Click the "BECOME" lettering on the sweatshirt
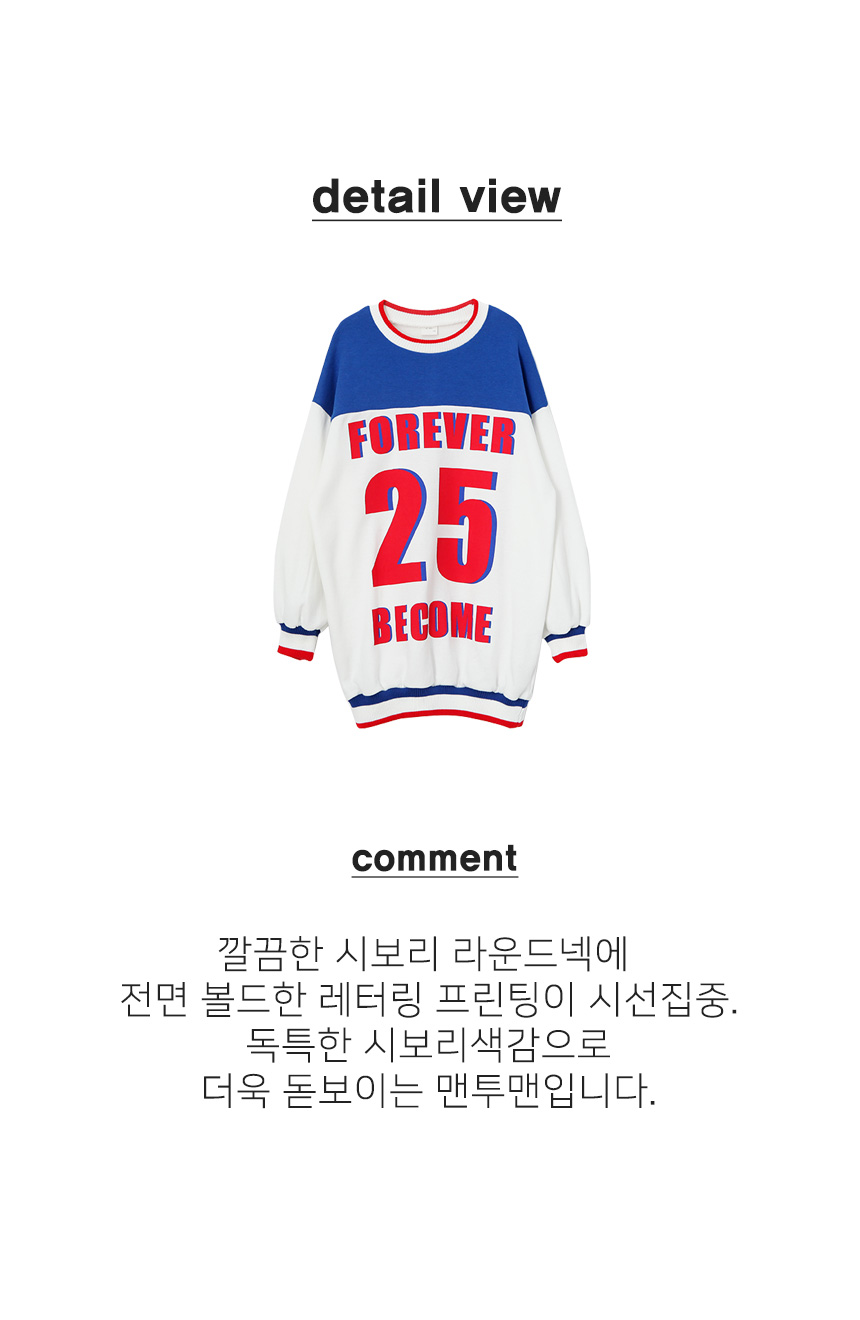860x1320 pixels. tap(432, 624)
